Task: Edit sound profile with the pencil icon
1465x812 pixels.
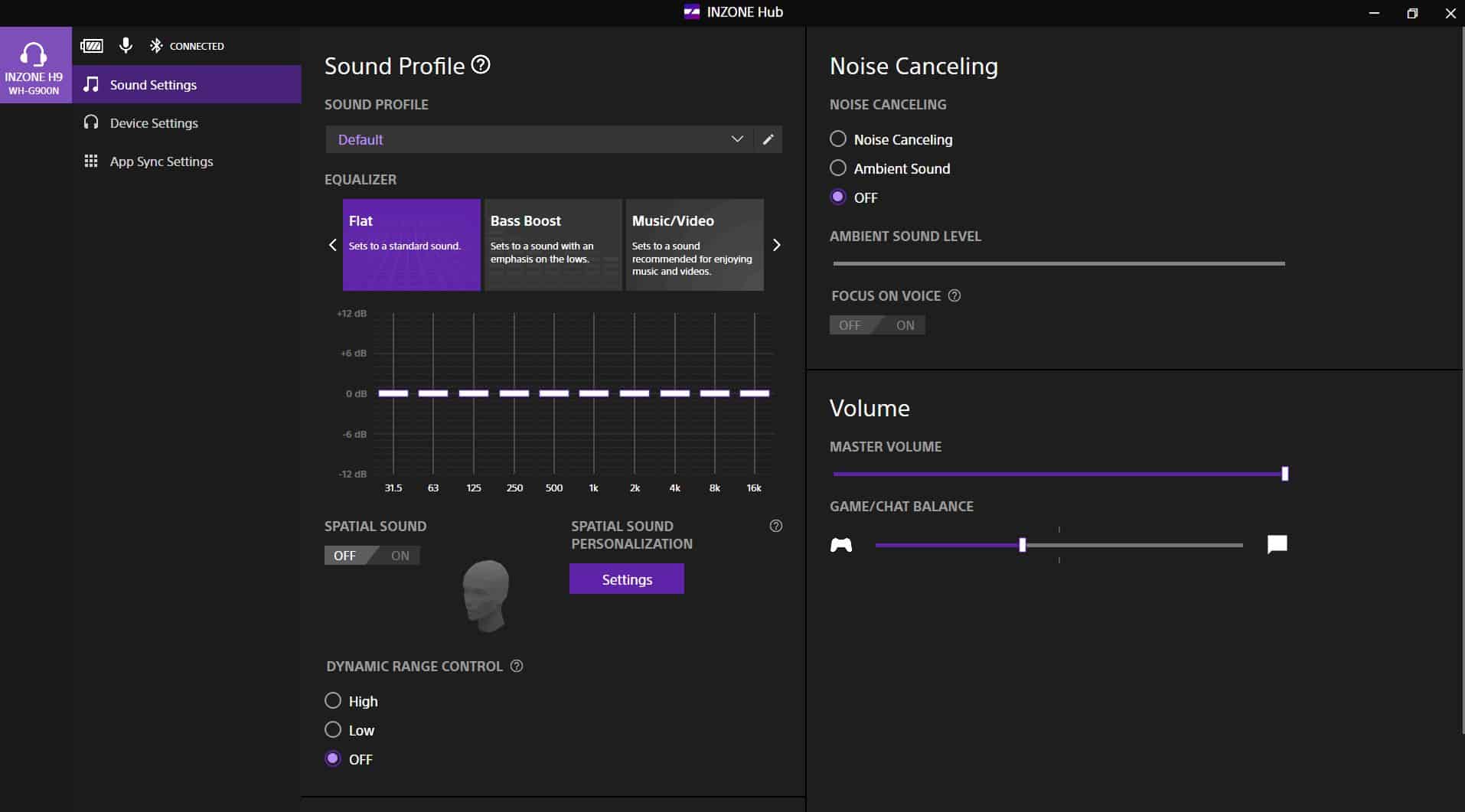Action: coord(768,139)
